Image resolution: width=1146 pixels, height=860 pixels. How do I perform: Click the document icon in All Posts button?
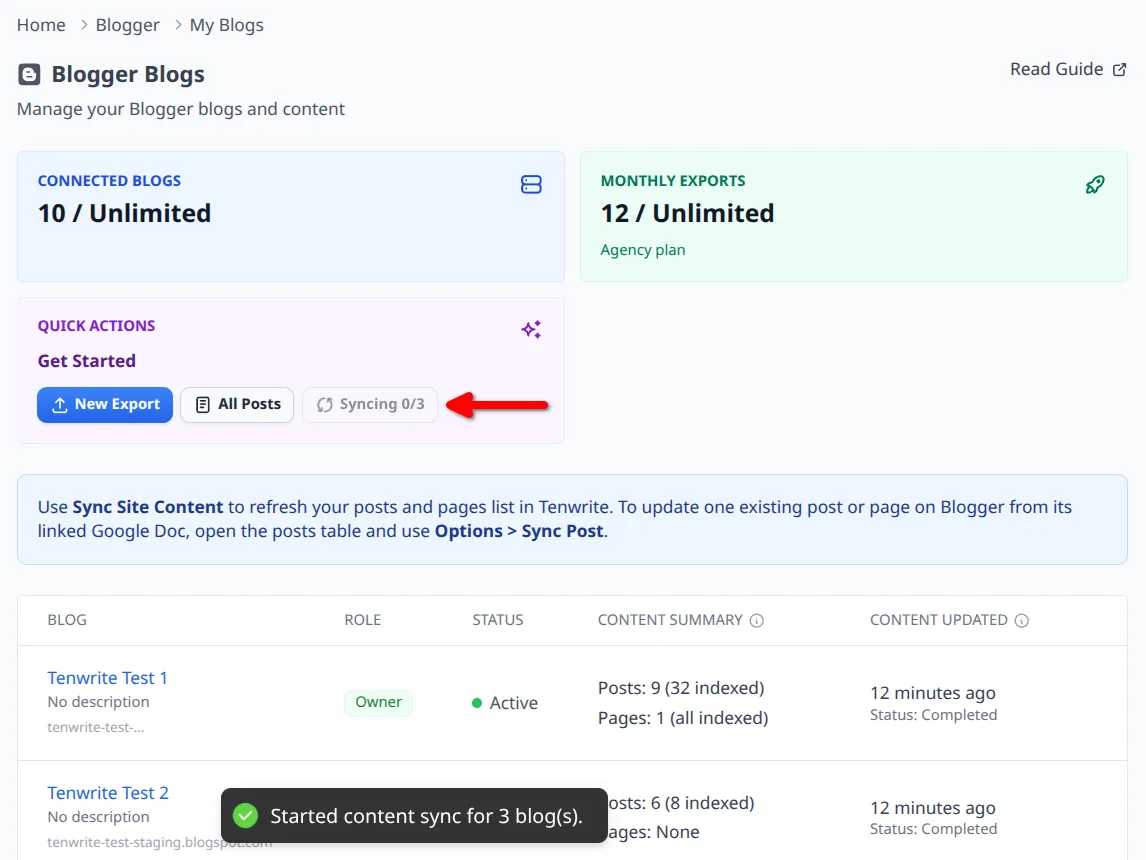pos(203,405)
